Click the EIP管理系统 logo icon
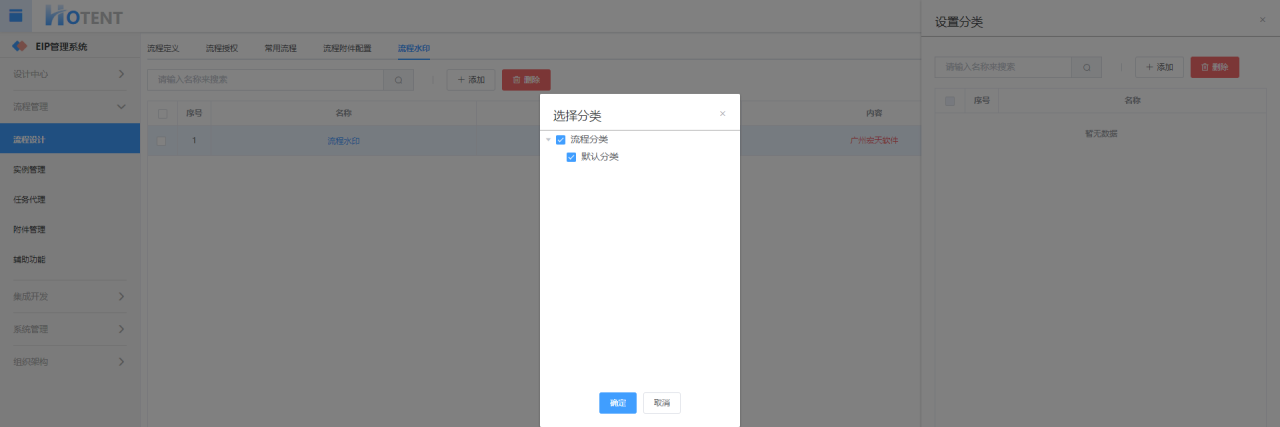This screenshot has width=1280, height=427. click(18, 47)
